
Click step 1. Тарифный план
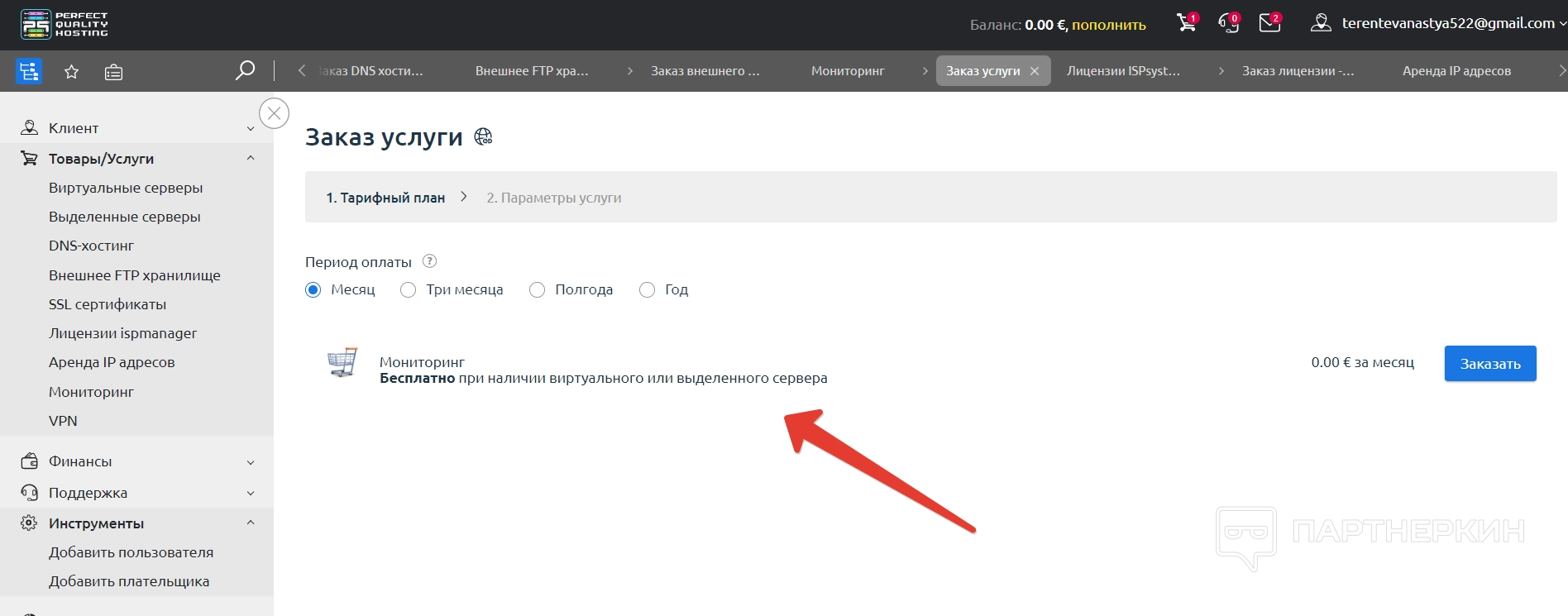click(385, 198)
